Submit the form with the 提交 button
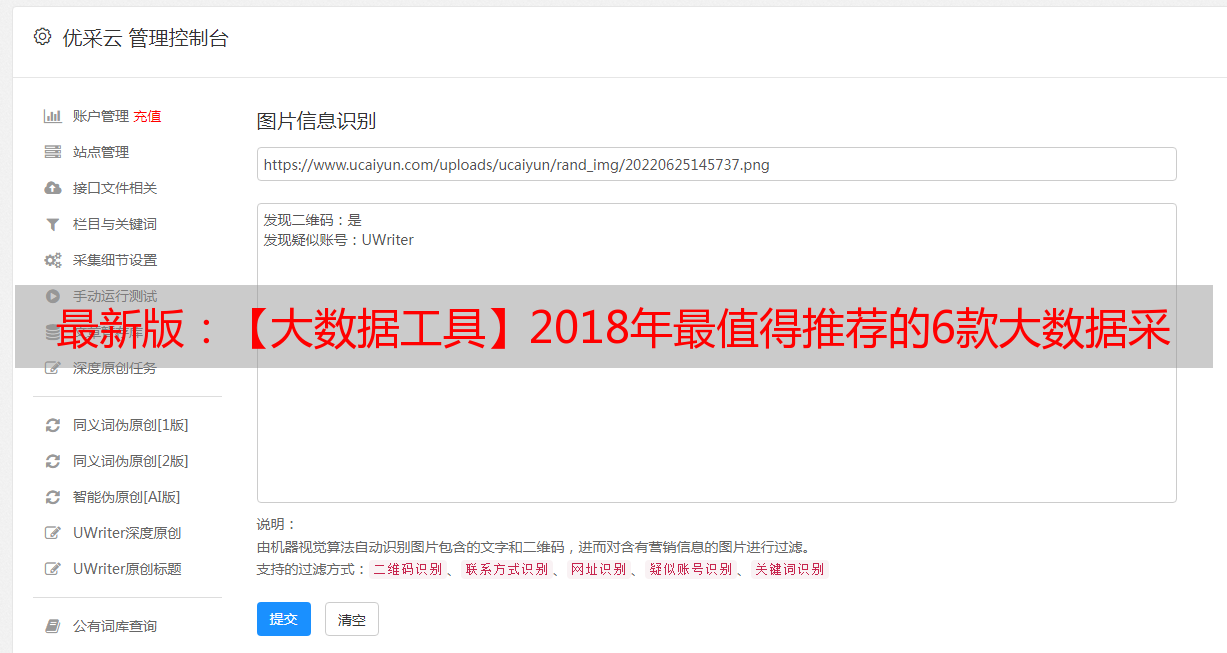Viewport: 1227px width, 653px height. (284, 619)
